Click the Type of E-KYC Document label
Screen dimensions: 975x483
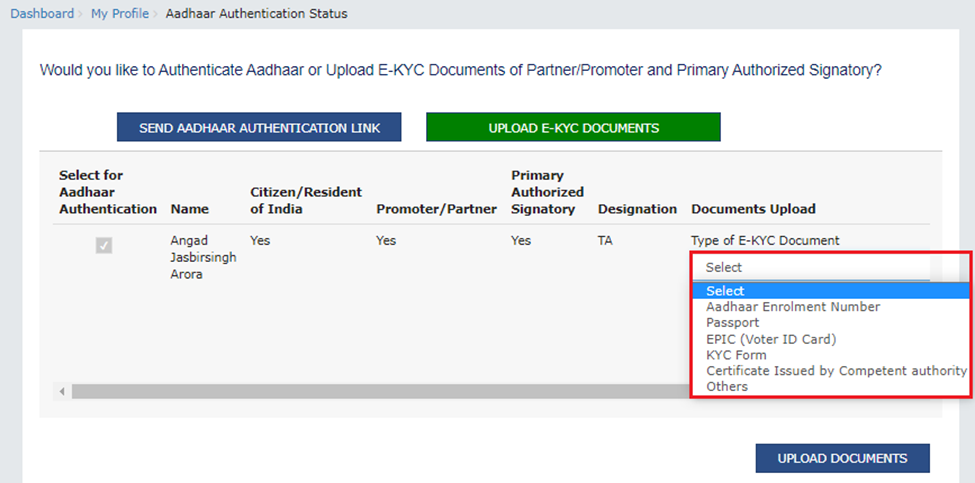765,241
